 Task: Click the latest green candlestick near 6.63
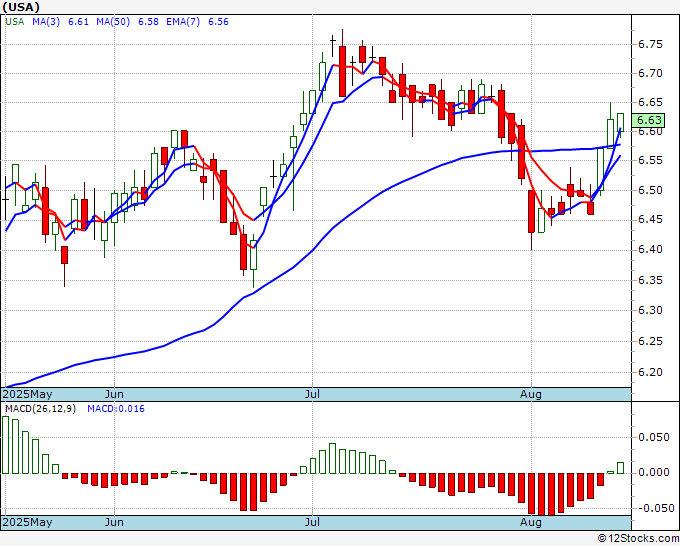[621, 124]
